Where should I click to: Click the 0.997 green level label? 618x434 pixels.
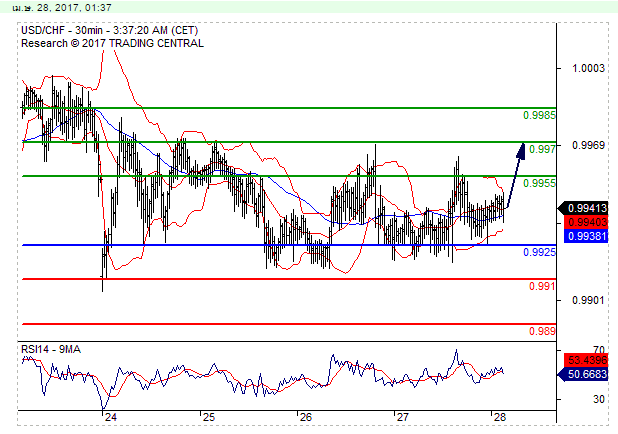click(x=542, y=149)
